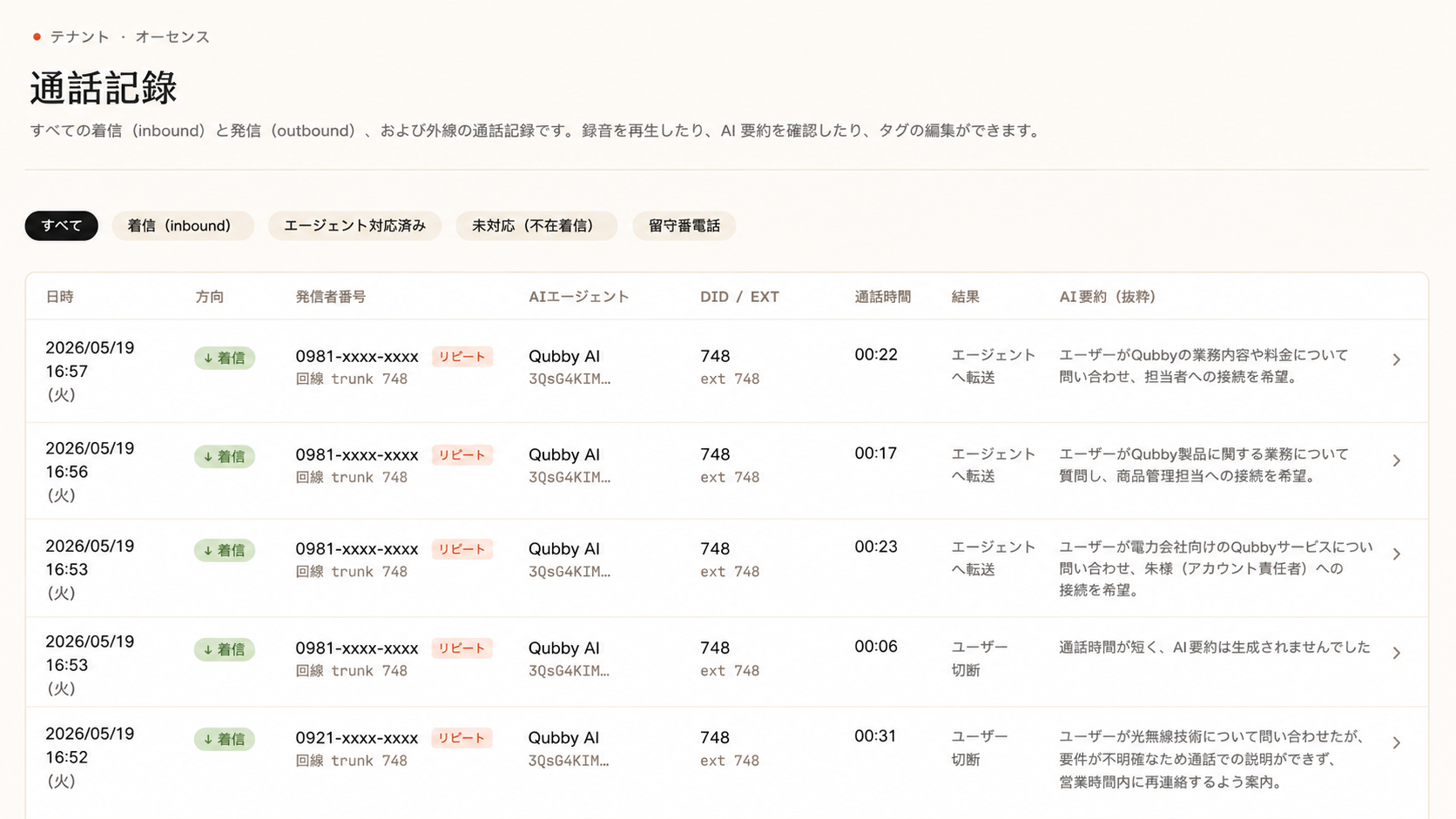The width and height of the screenshot is (1456, 819).
Task: Click リピート tag in 00:23 call row
Action: (462, 549)
